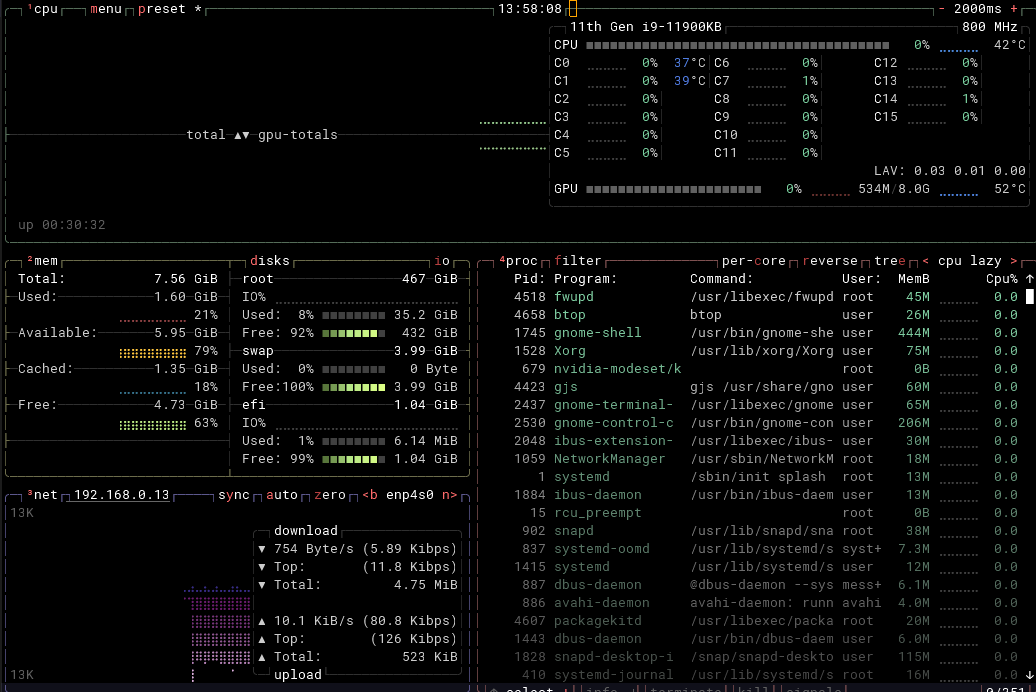The image size is (1036, 692).
Task: Toggle zero to reset net totals
Action: coord(330,495)
